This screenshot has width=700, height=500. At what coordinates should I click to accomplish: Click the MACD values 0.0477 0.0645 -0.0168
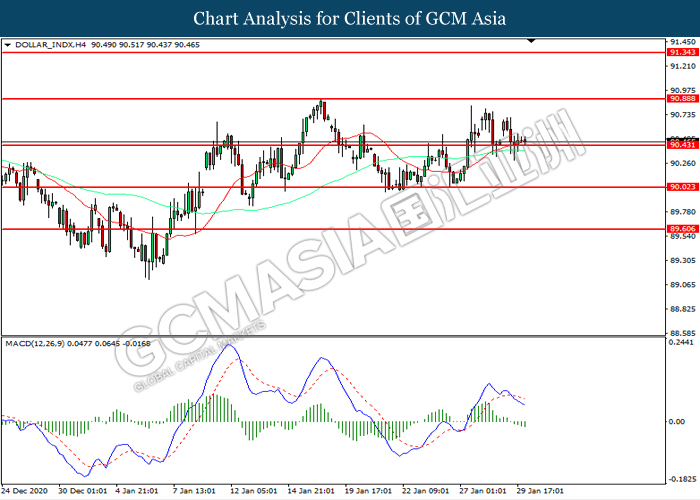point(109,343)
